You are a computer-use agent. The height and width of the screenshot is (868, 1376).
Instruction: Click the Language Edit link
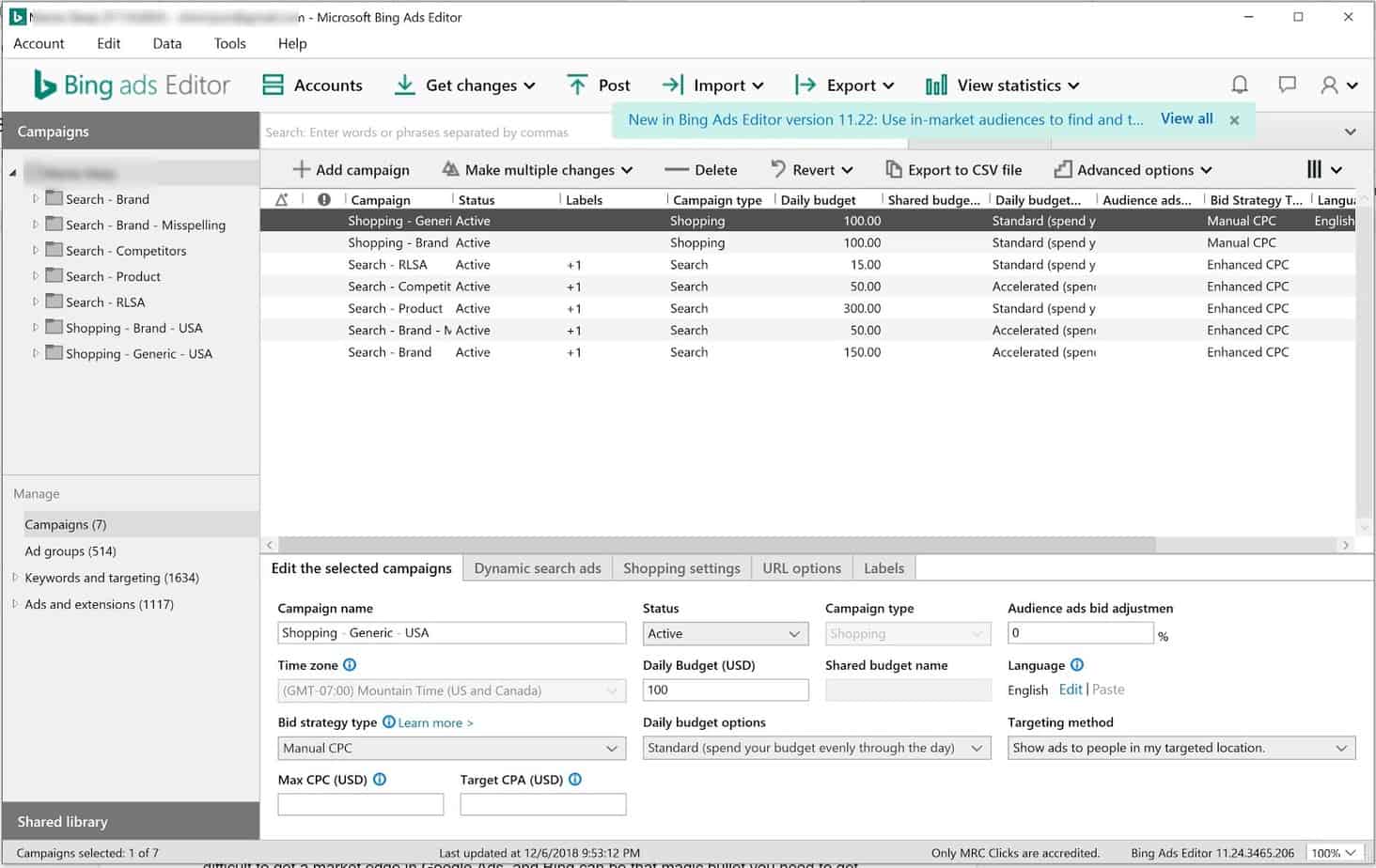[x=1071, y=690]
